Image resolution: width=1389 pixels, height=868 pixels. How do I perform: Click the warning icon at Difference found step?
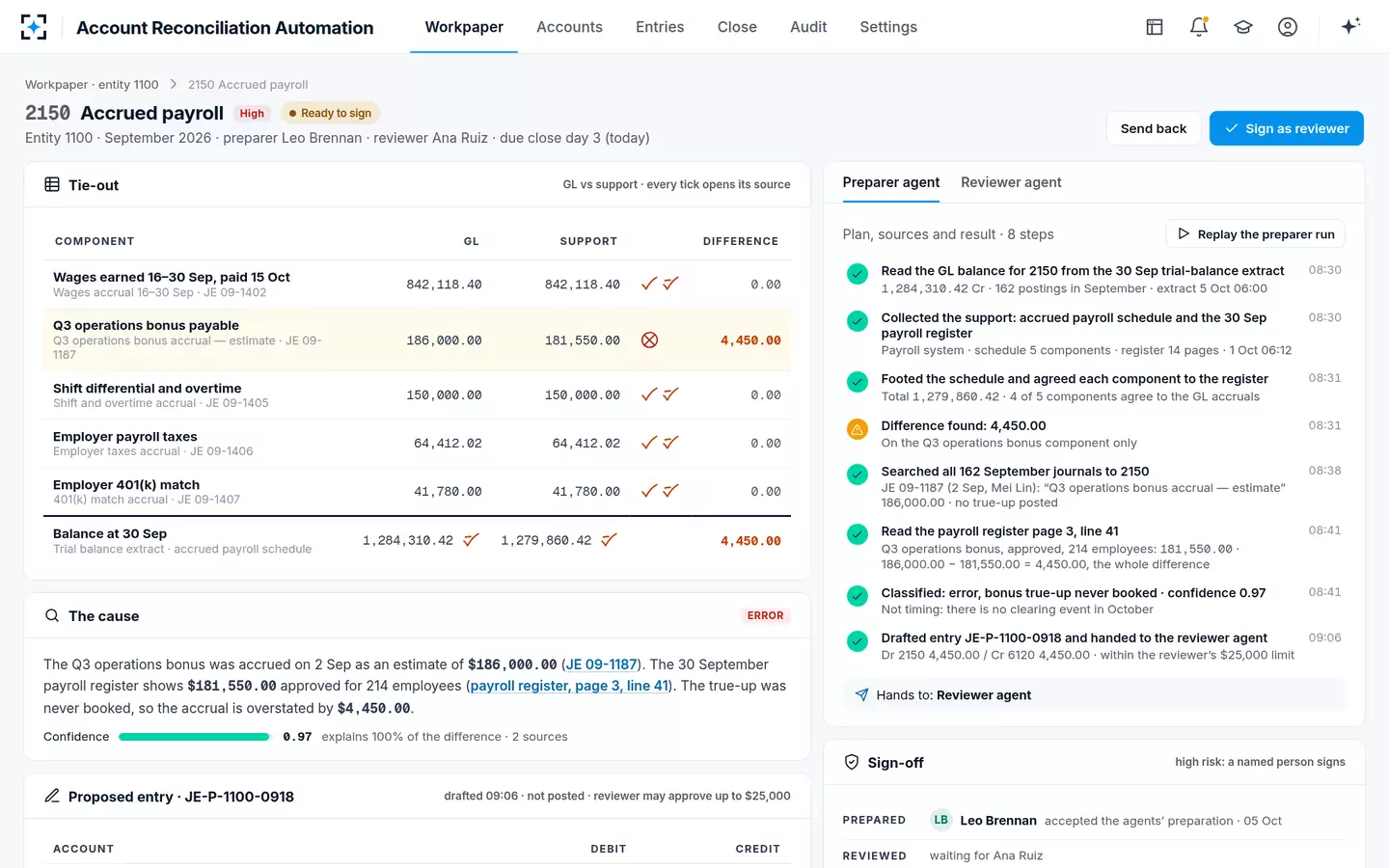[857, 429]
